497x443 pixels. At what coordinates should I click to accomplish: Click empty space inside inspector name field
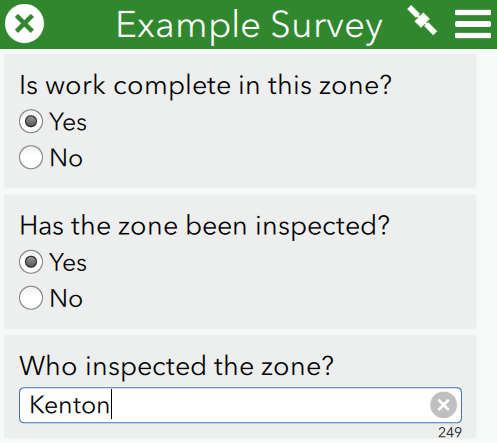click(x=267, y=405)
